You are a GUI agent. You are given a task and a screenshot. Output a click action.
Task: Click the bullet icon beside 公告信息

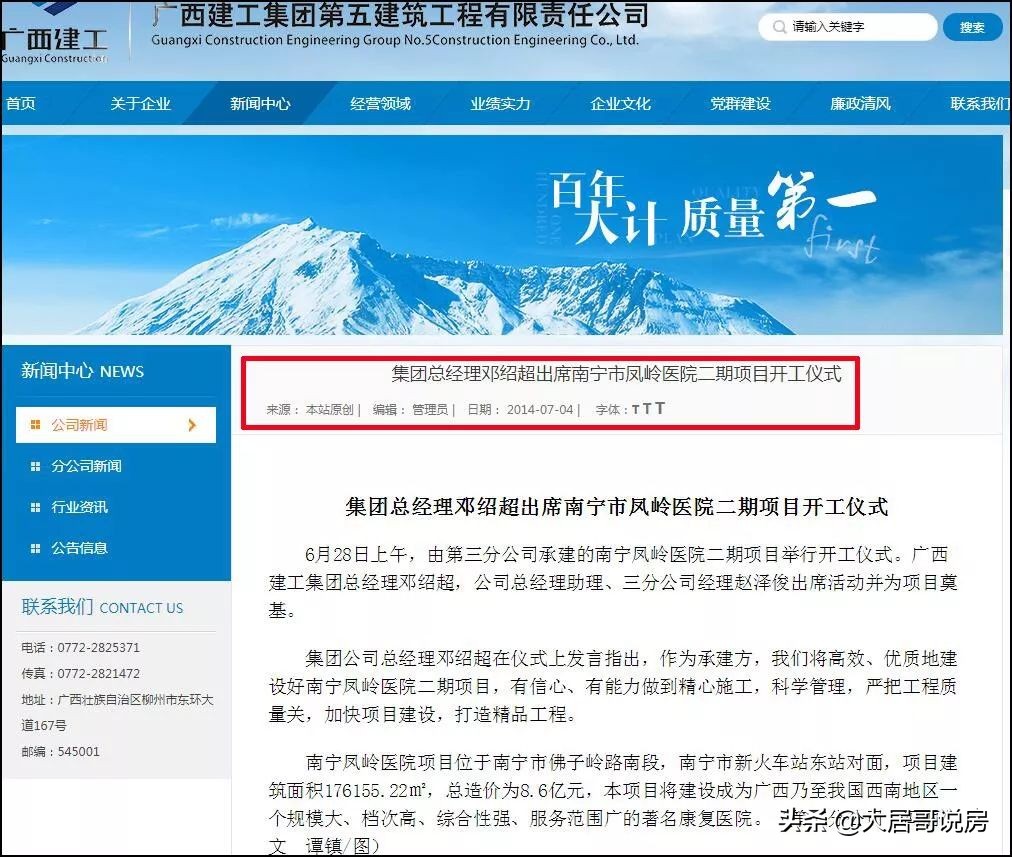click(36, 548)
